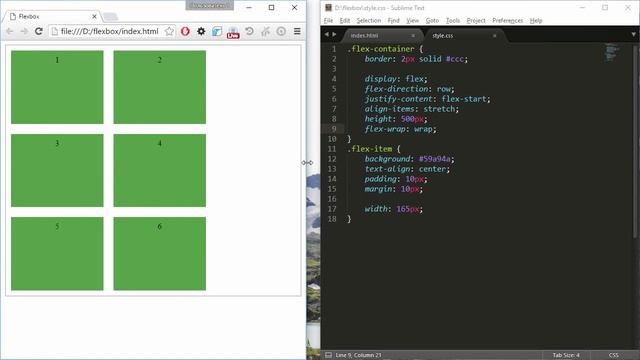Close the Flexbox browser tab
This screenshot has width=640, height=360.
94,16
